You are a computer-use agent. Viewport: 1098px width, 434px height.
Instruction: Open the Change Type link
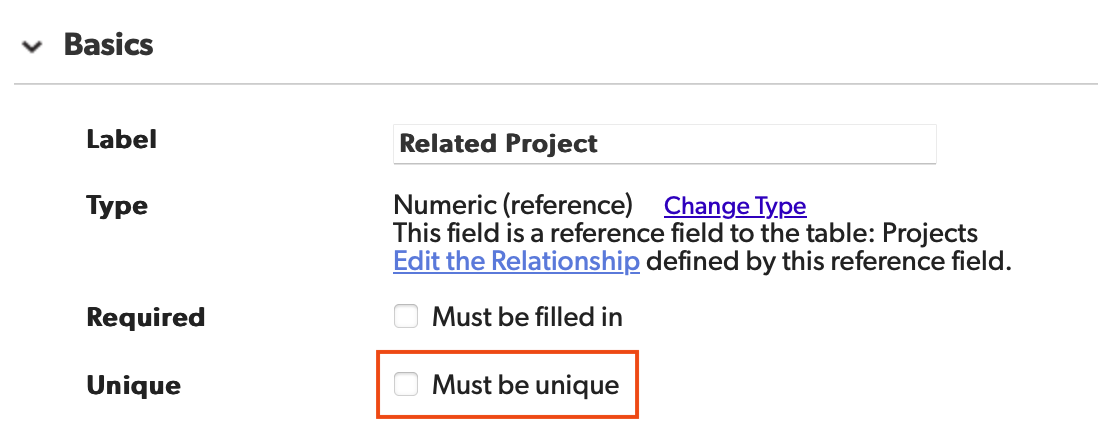pyautogui.click(x=735, y=206)
